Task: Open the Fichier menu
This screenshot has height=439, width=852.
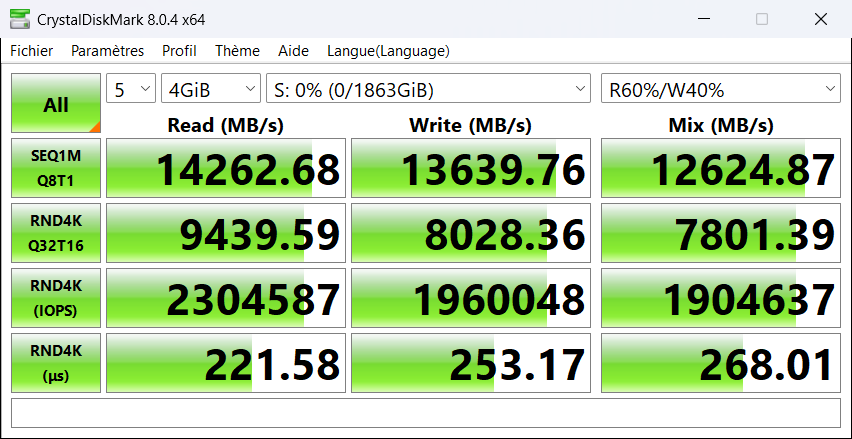Action: pos(32,51)
